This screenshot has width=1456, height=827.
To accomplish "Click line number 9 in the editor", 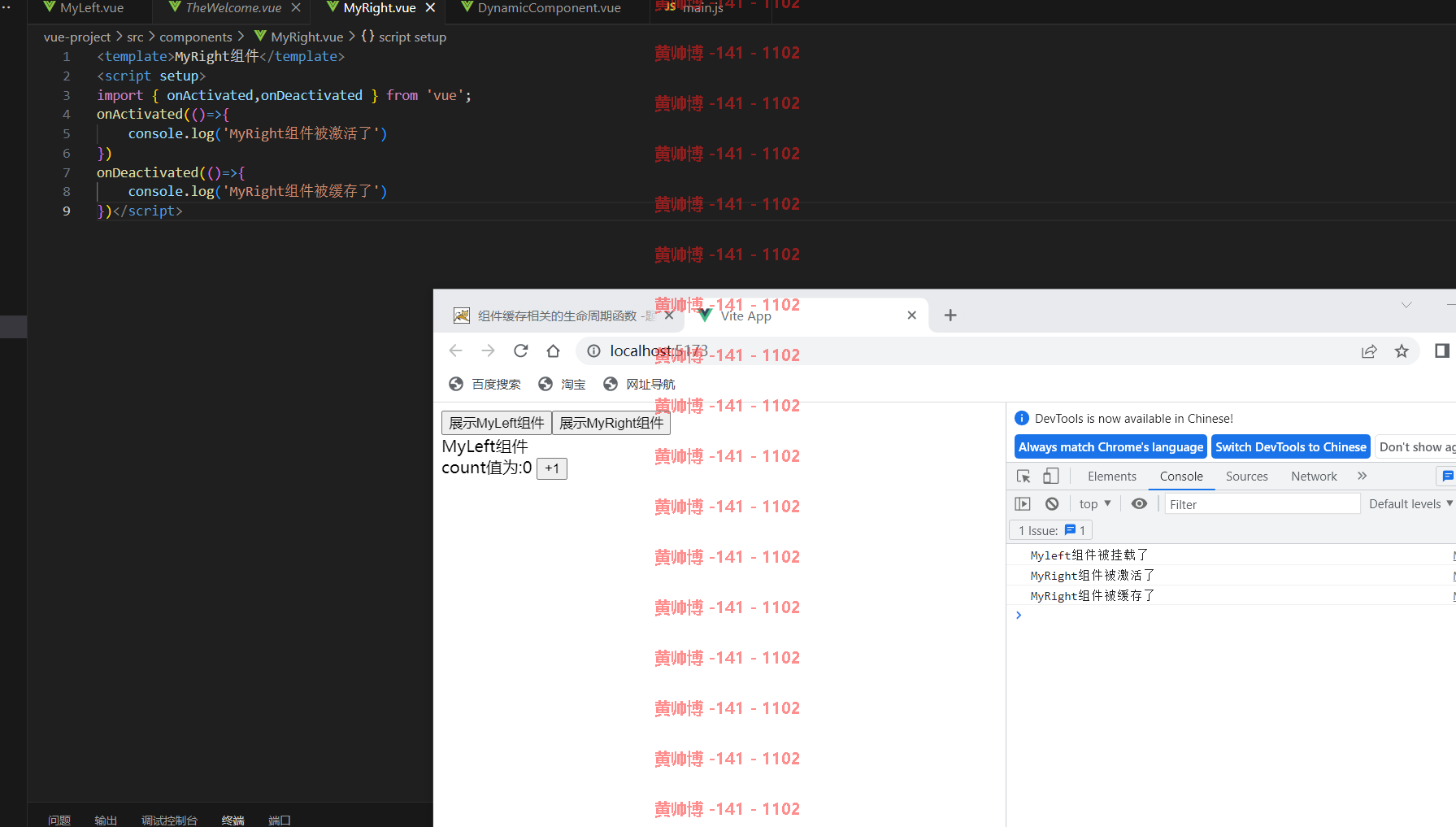I will pos(67,211).
